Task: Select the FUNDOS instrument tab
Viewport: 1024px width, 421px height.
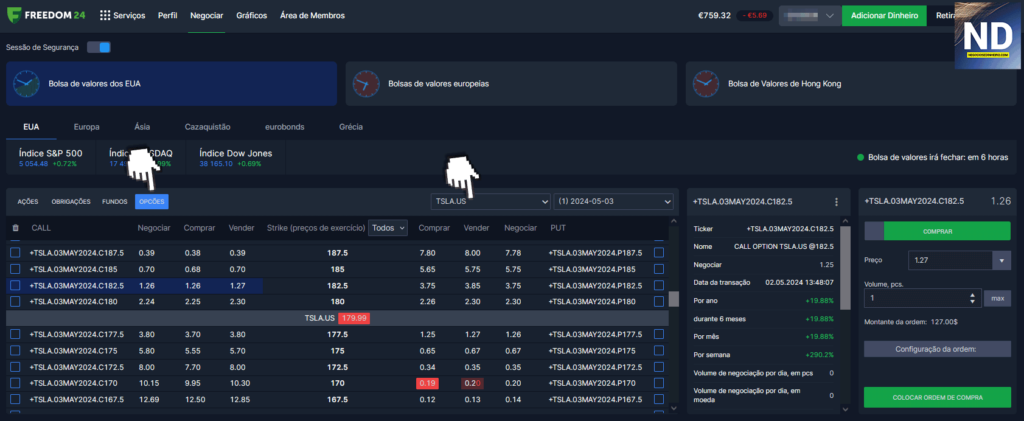Action: (x=115, y=202)
